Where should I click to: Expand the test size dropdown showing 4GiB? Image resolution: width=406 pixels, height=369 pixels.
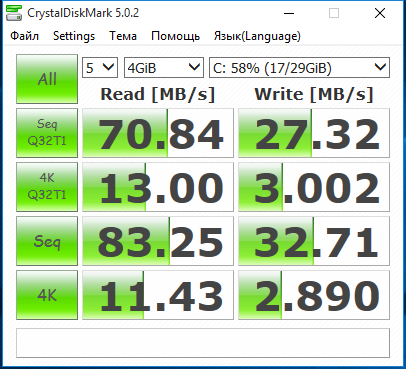tap(164, 68)
